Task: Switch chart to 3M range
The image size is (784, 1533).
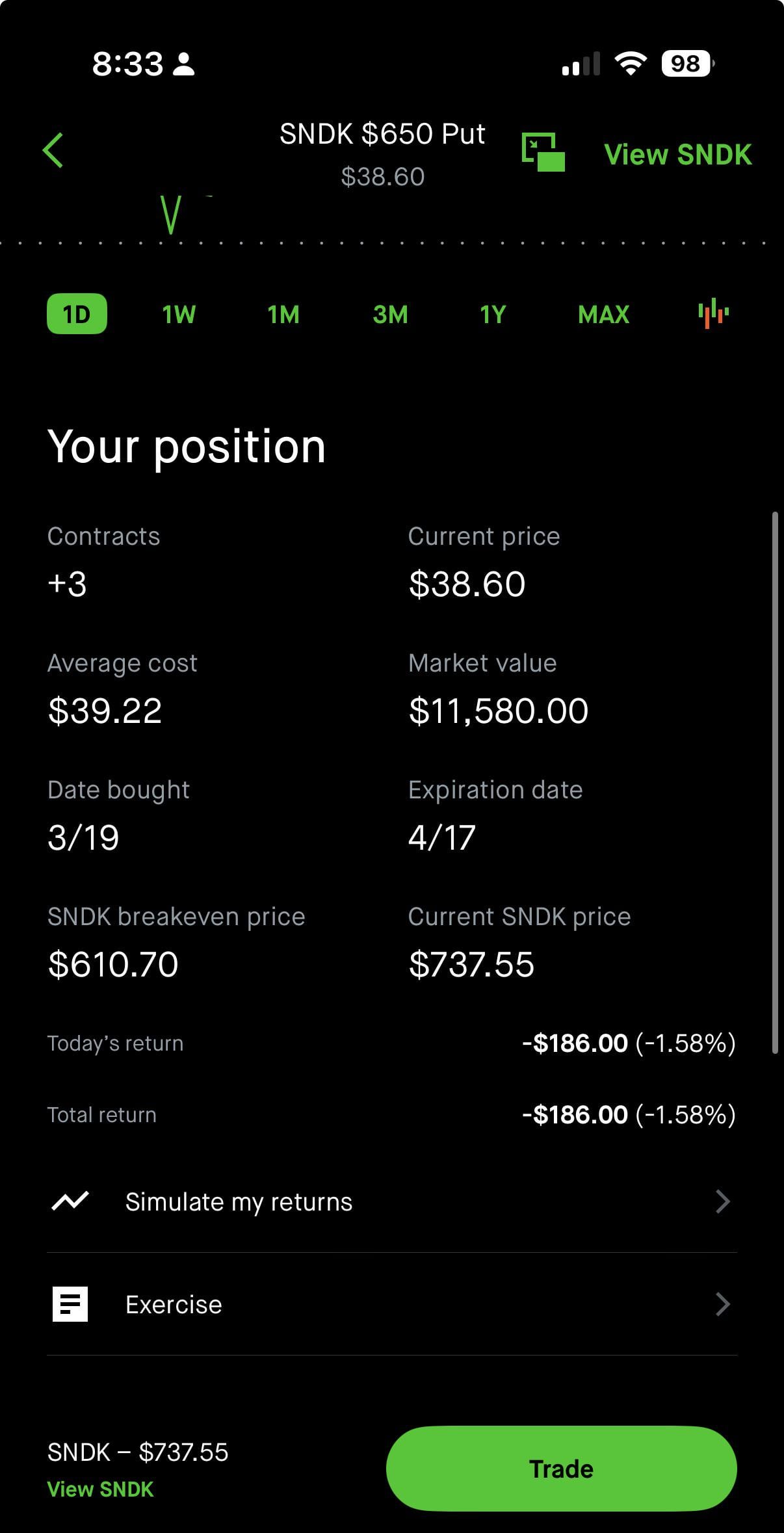Action: (x=390, y=315)
